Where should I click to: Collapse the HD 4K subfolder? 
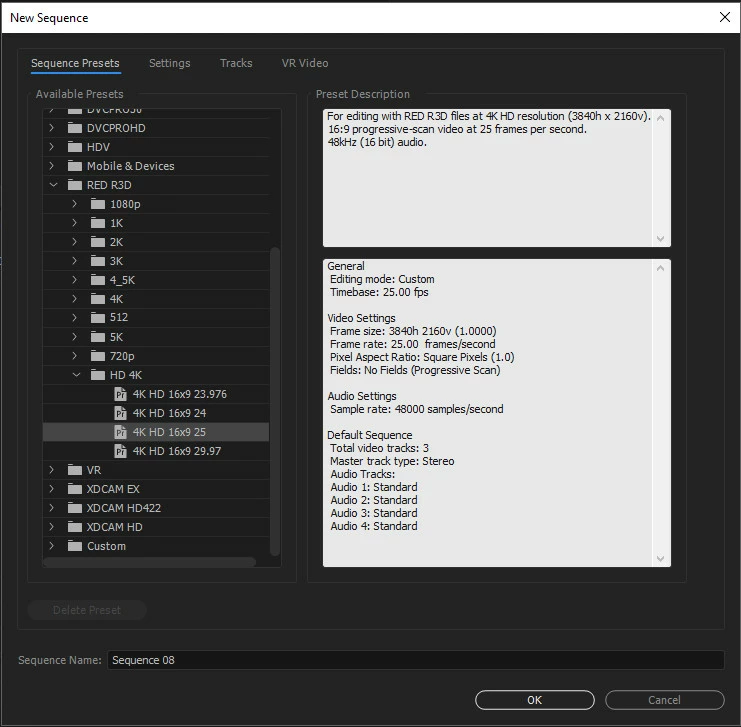(x=76, y=375)
